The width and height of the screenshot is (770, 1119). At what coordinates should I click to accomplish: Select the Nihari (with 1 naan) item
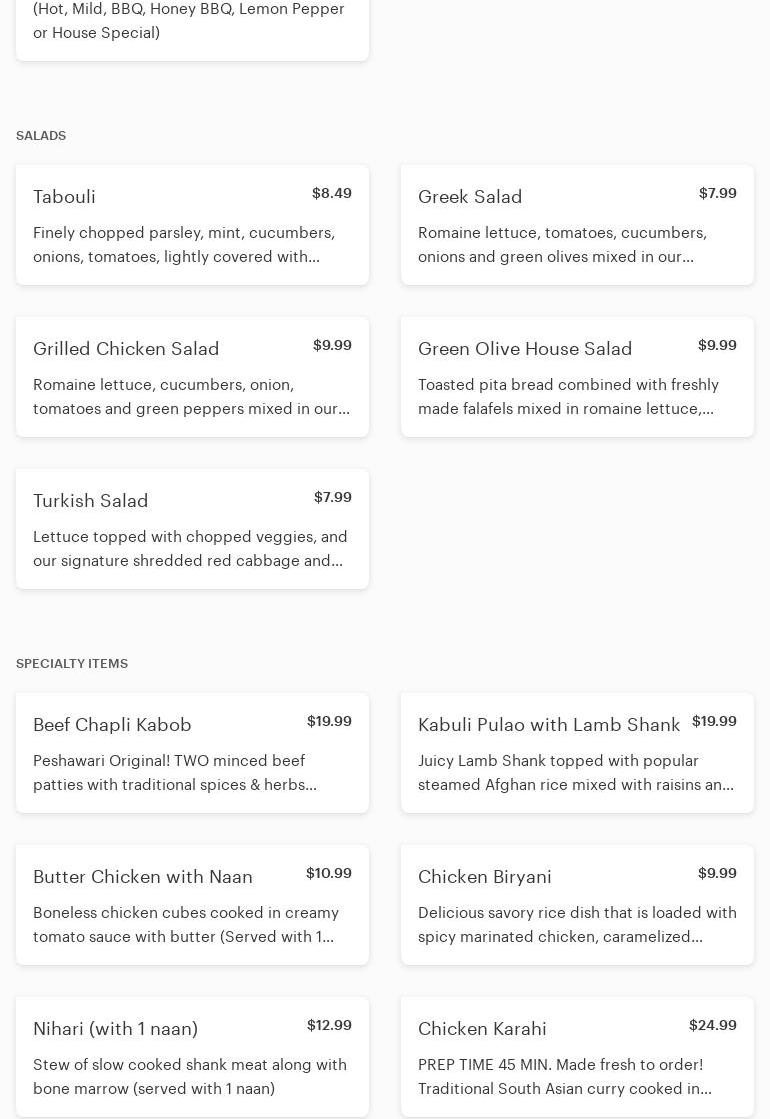point(192,1057)
